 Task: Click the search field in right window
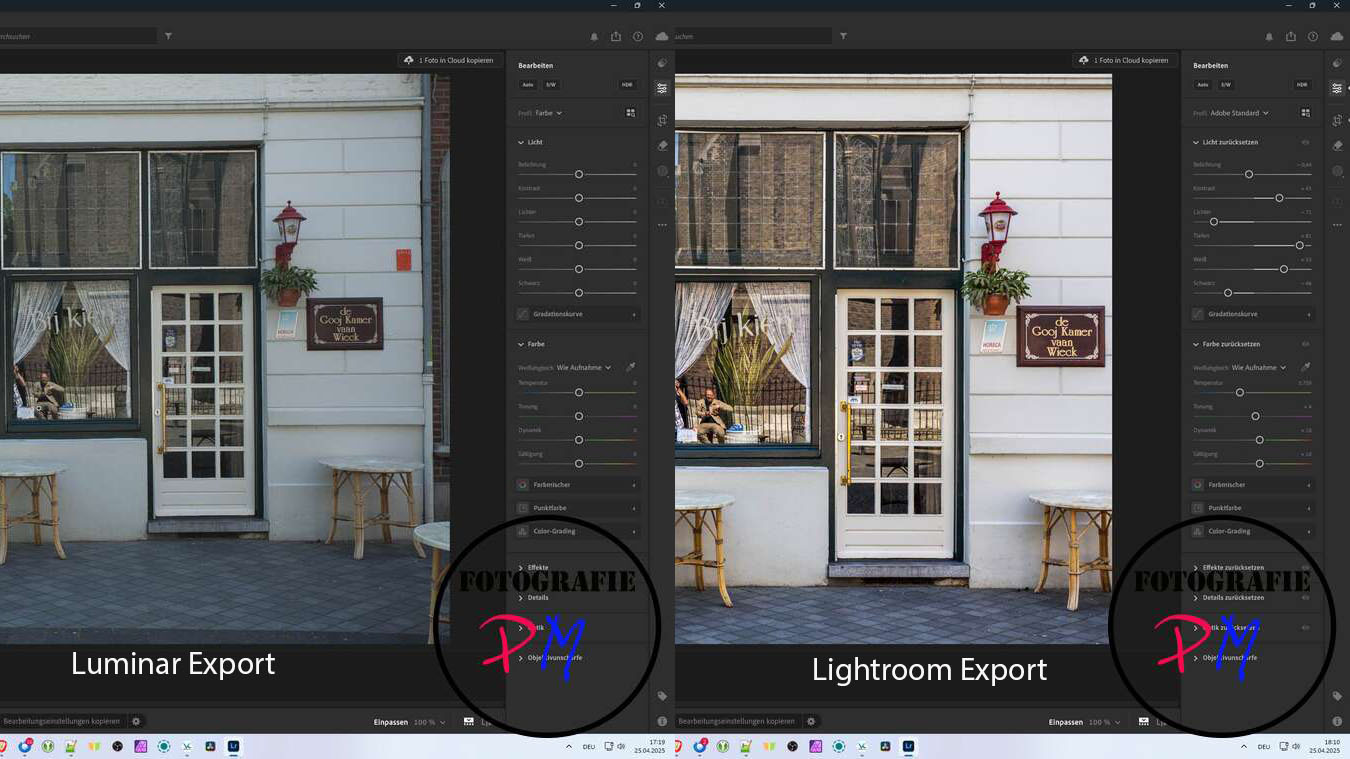[753, 36]
